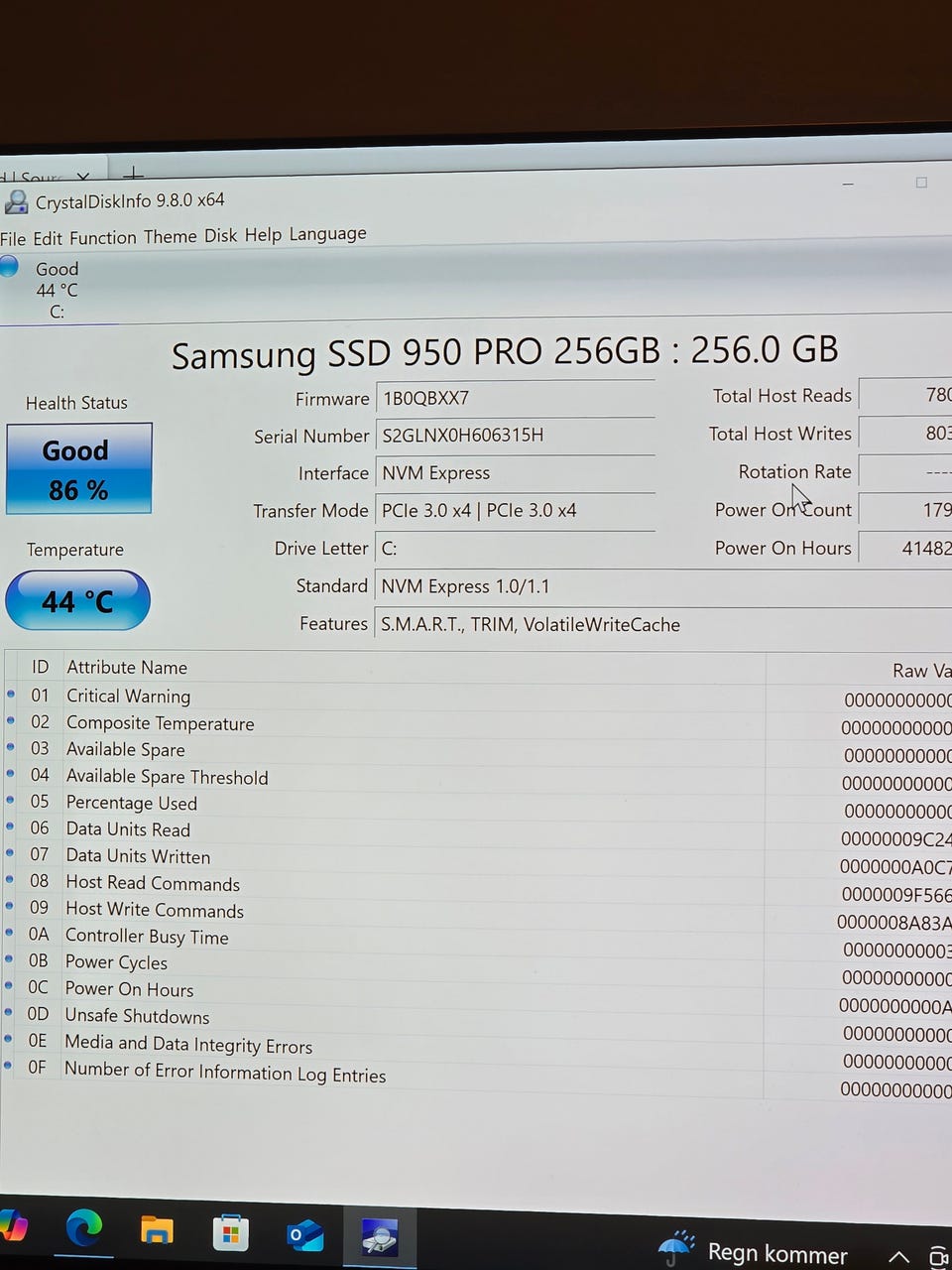Click the blue health indicator circle for drive C:
The image size is (952, 1270).
(x=9, y=266)
